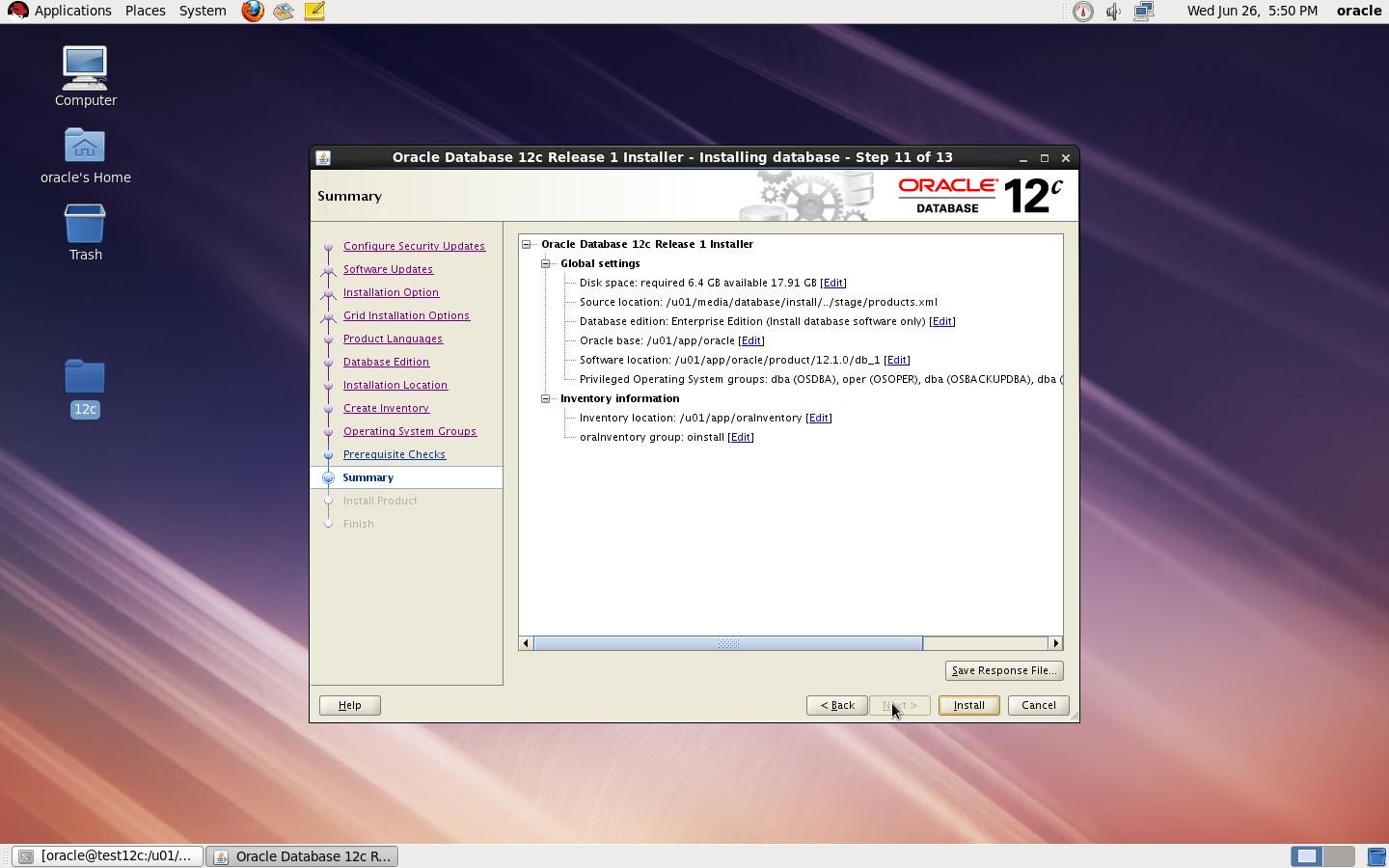Edit the Oracle base location link
Image resolution: width=1389 pixels, height=868 pixels.
pos(750,340)
